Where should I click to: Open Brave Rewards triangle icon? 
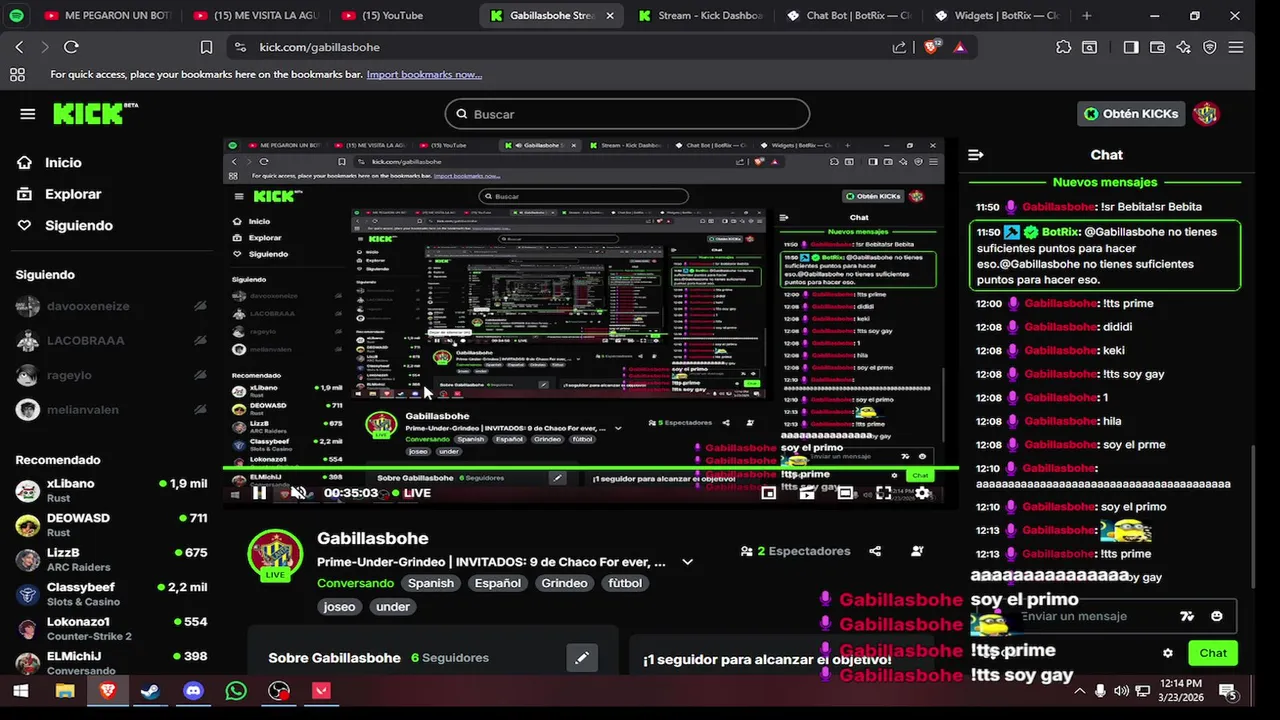coord(960,47)
